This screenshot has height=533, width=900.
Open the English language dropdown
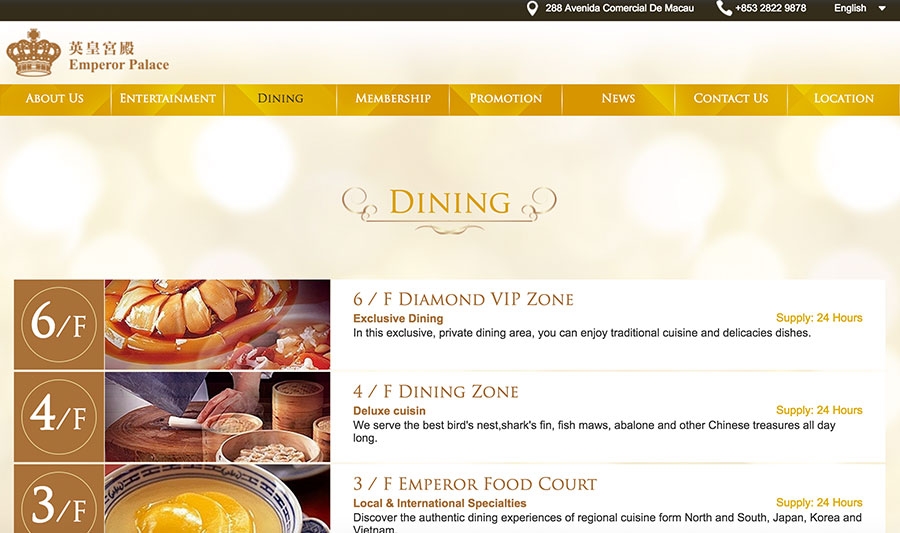tap(850, 8)
